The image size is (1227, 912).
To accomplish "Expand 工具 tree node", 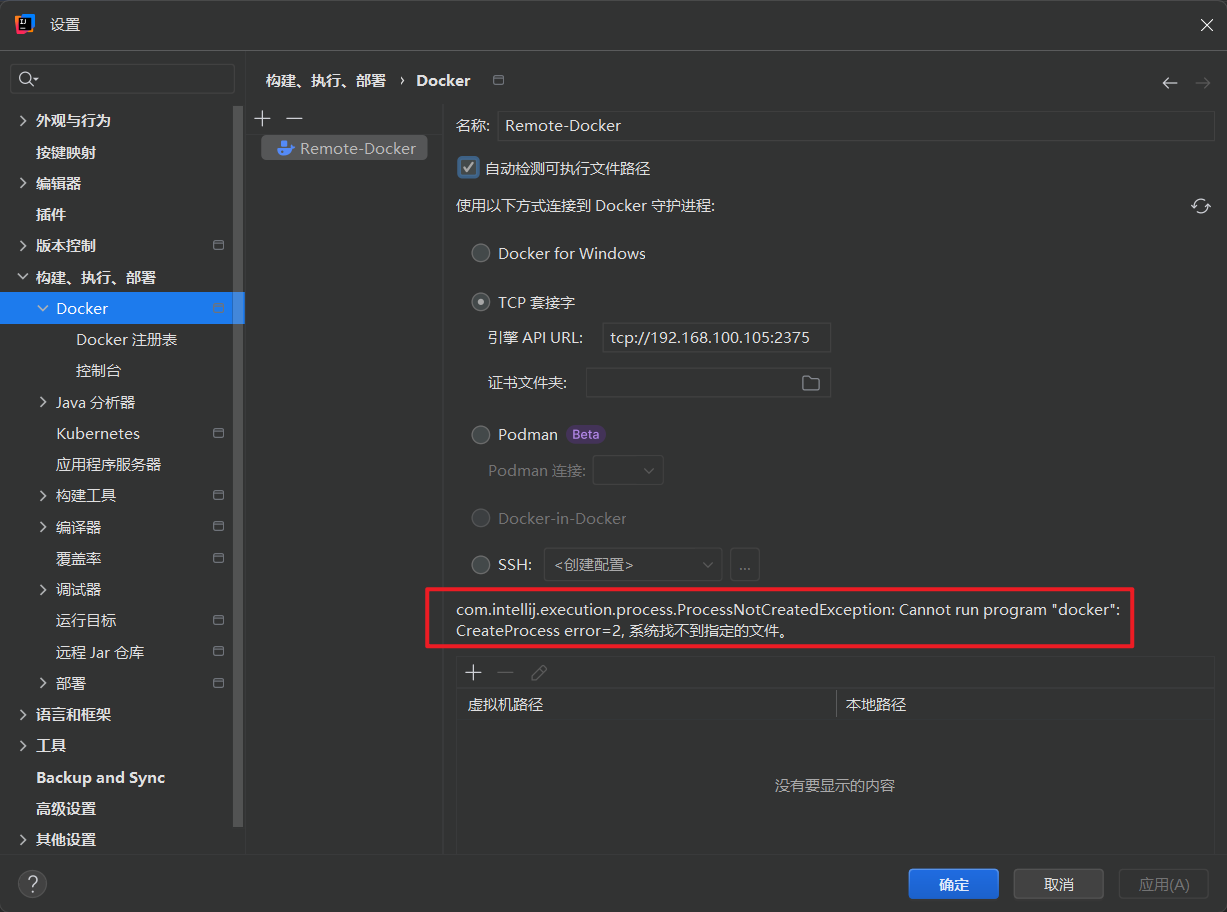I will pos(23,745).
